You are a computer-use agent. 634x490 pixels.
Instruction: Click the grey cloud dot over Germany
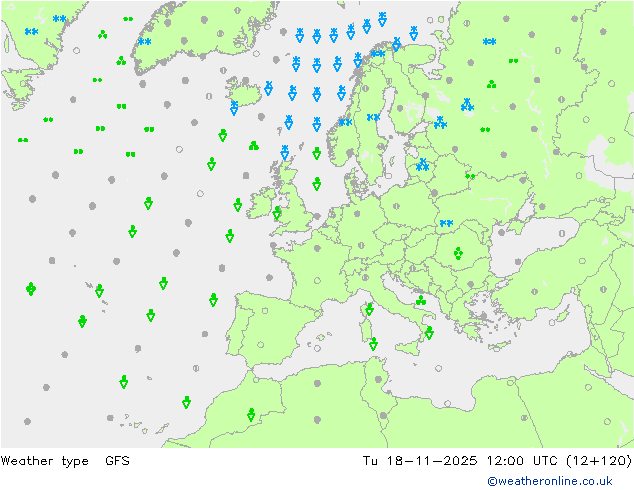[357, 214]
